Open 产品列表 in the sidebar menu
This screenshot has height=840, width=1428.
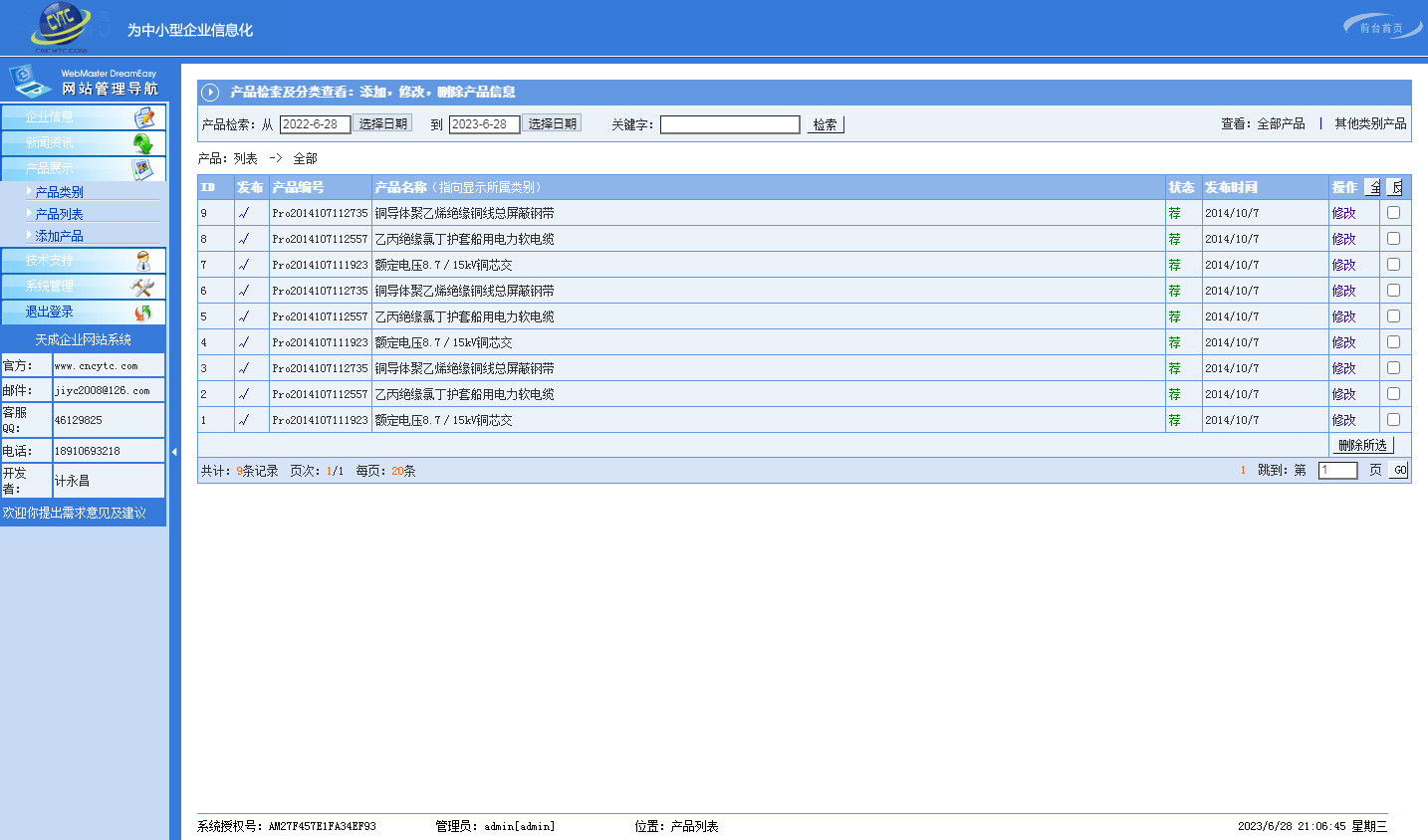59,214
